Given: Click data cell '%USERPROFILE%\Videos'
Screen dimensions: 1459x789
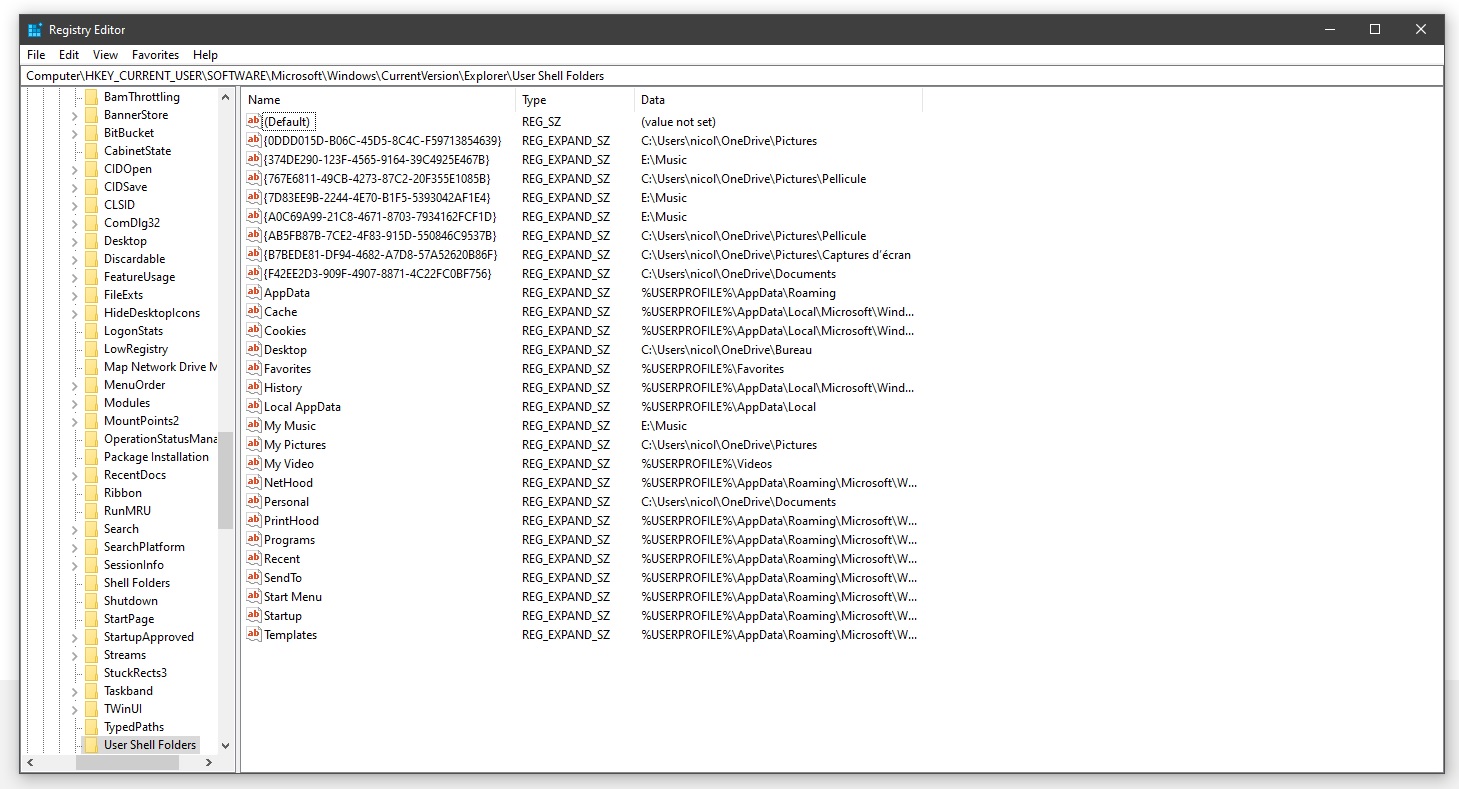Looking at the screenshot, I should [x=707, y=464].
